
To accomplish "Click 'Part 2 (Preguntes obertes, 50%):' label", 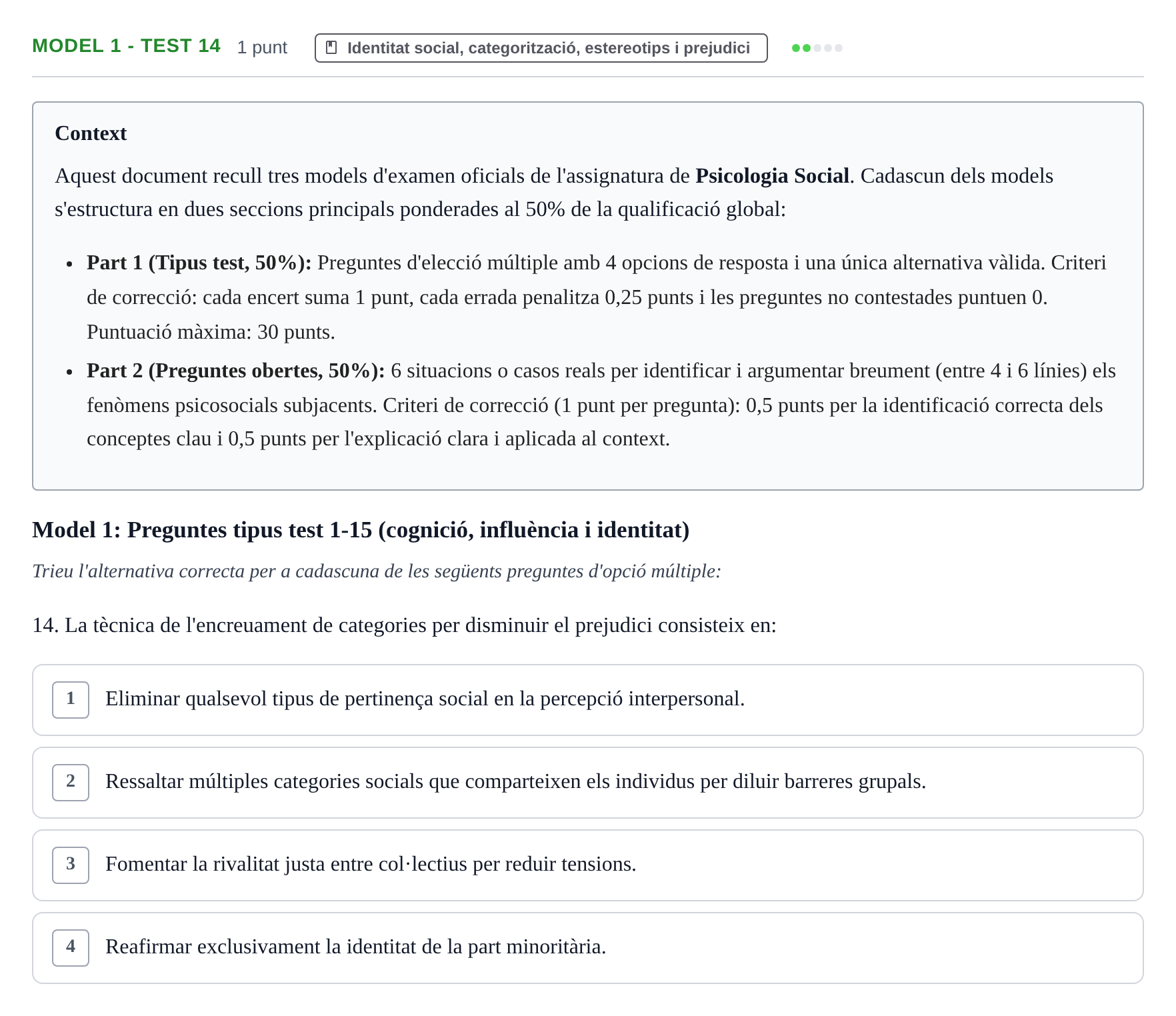I will [x=236, y=371].
